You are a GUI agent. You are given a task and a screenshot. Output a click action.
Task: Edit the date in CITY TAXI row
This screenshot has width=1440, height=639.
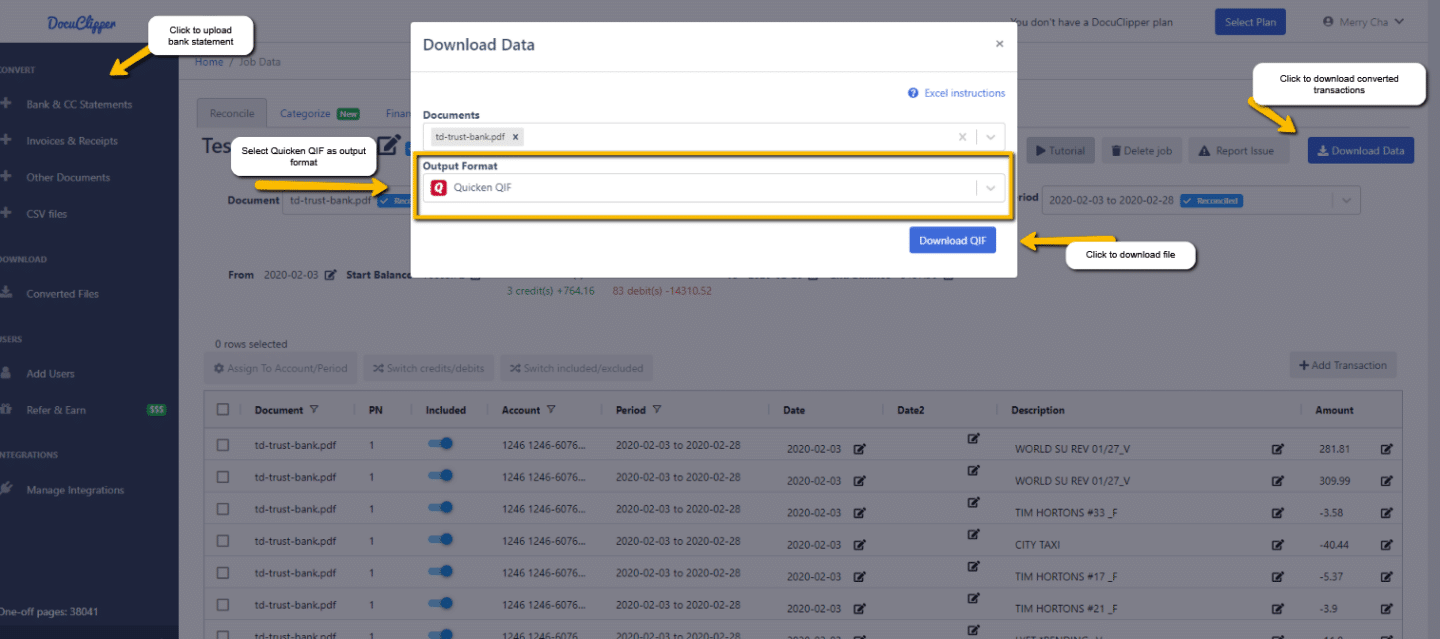tap(860, 545)
